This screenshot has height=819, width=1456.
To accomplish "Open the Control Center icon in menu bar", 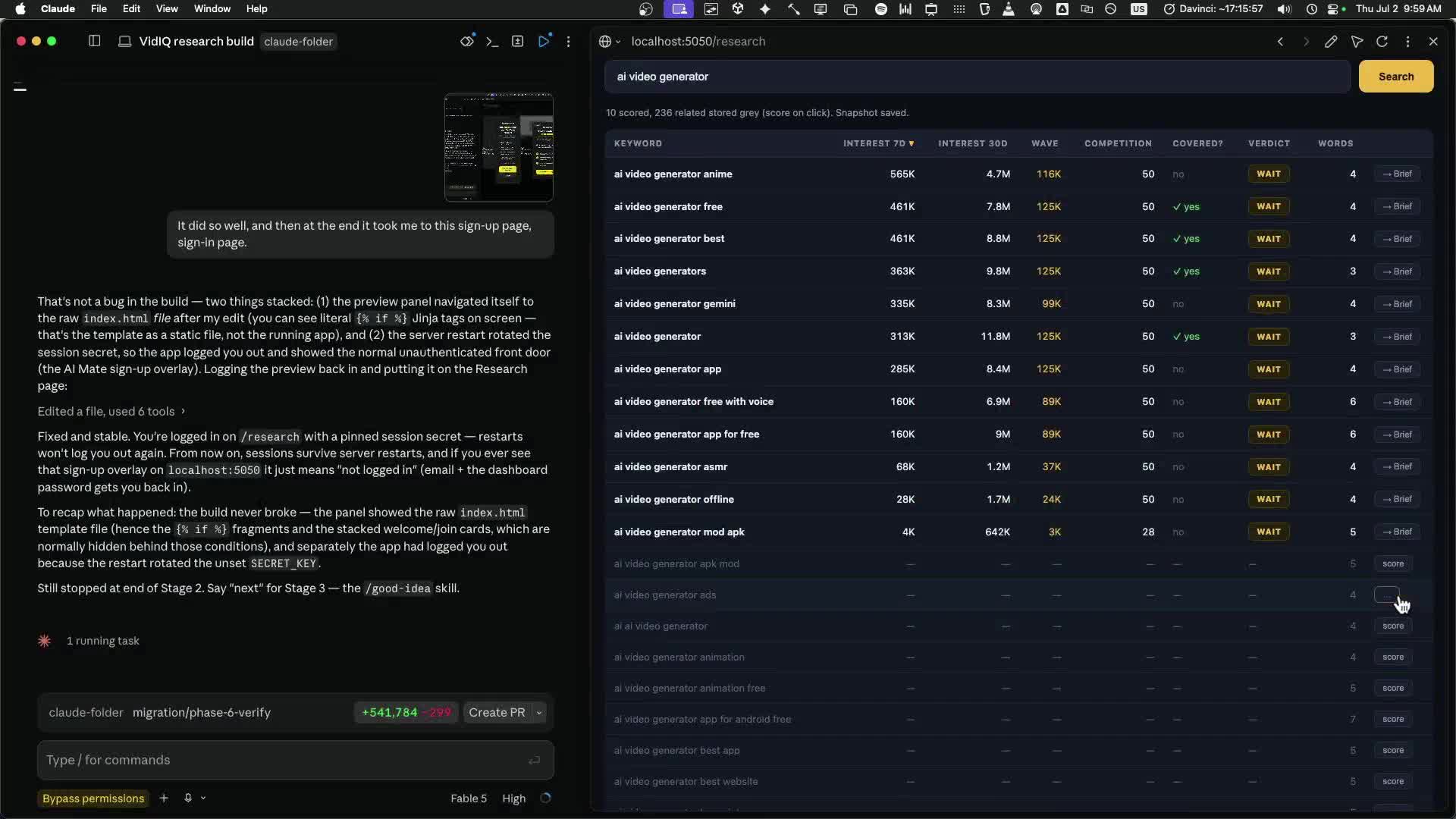I will click(x=1335, y=9).
